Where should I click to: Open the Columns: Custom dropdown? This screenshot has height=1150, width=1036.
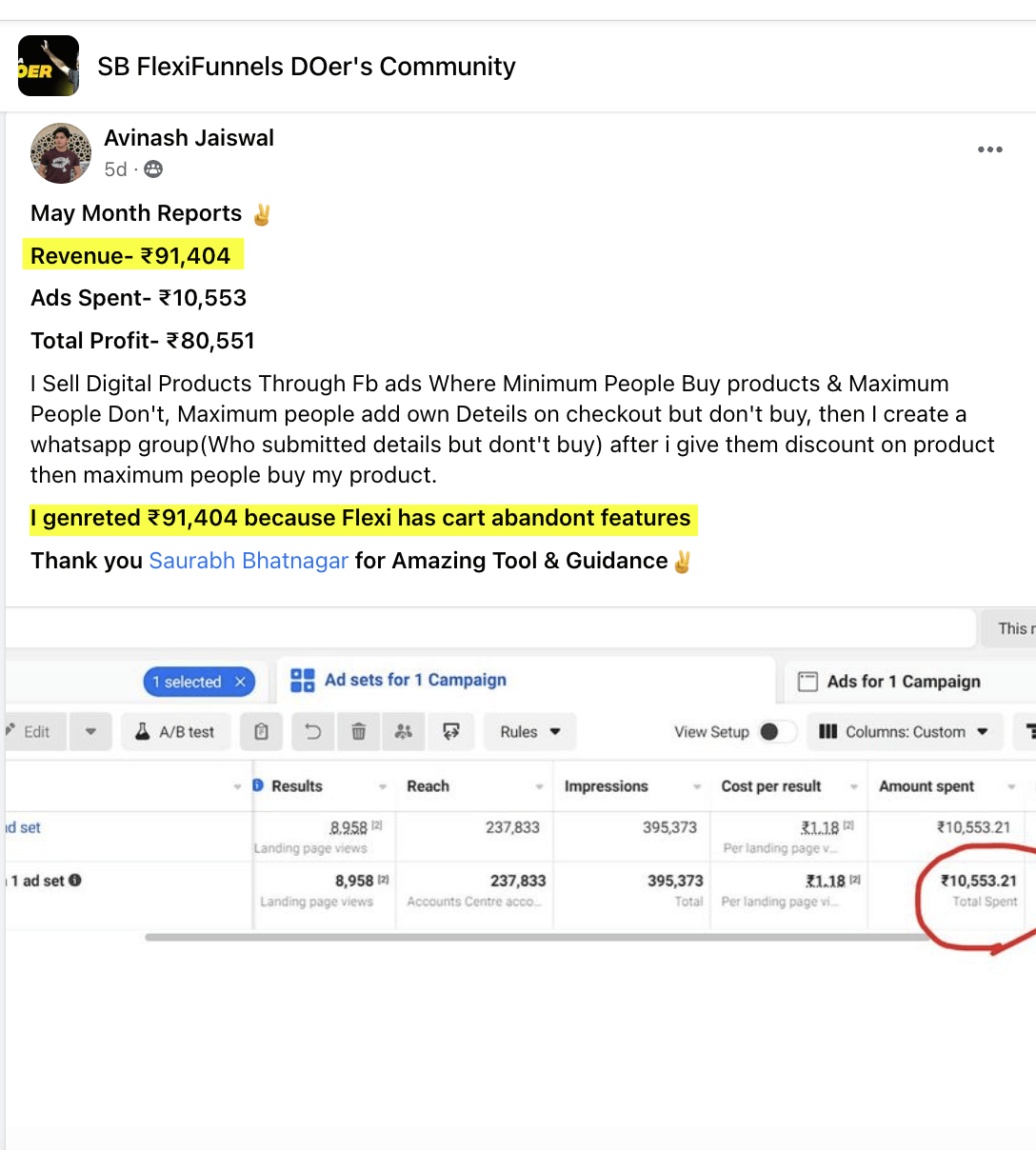point(904,731)
